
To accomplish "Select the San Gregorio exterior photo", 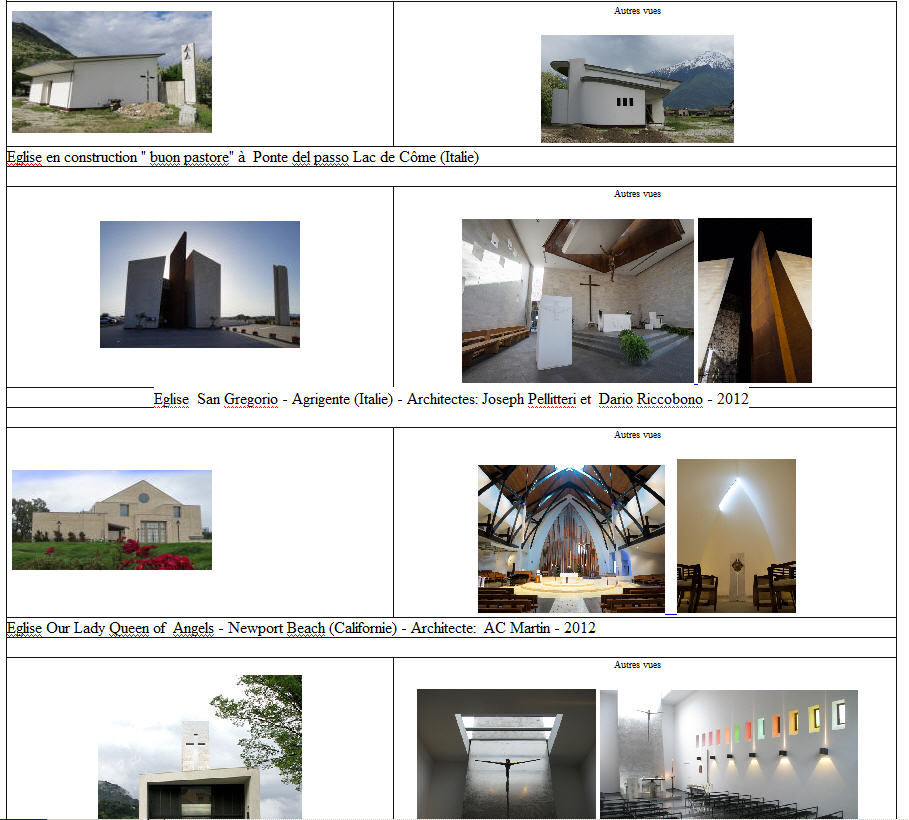I will (x=200, y=284).
